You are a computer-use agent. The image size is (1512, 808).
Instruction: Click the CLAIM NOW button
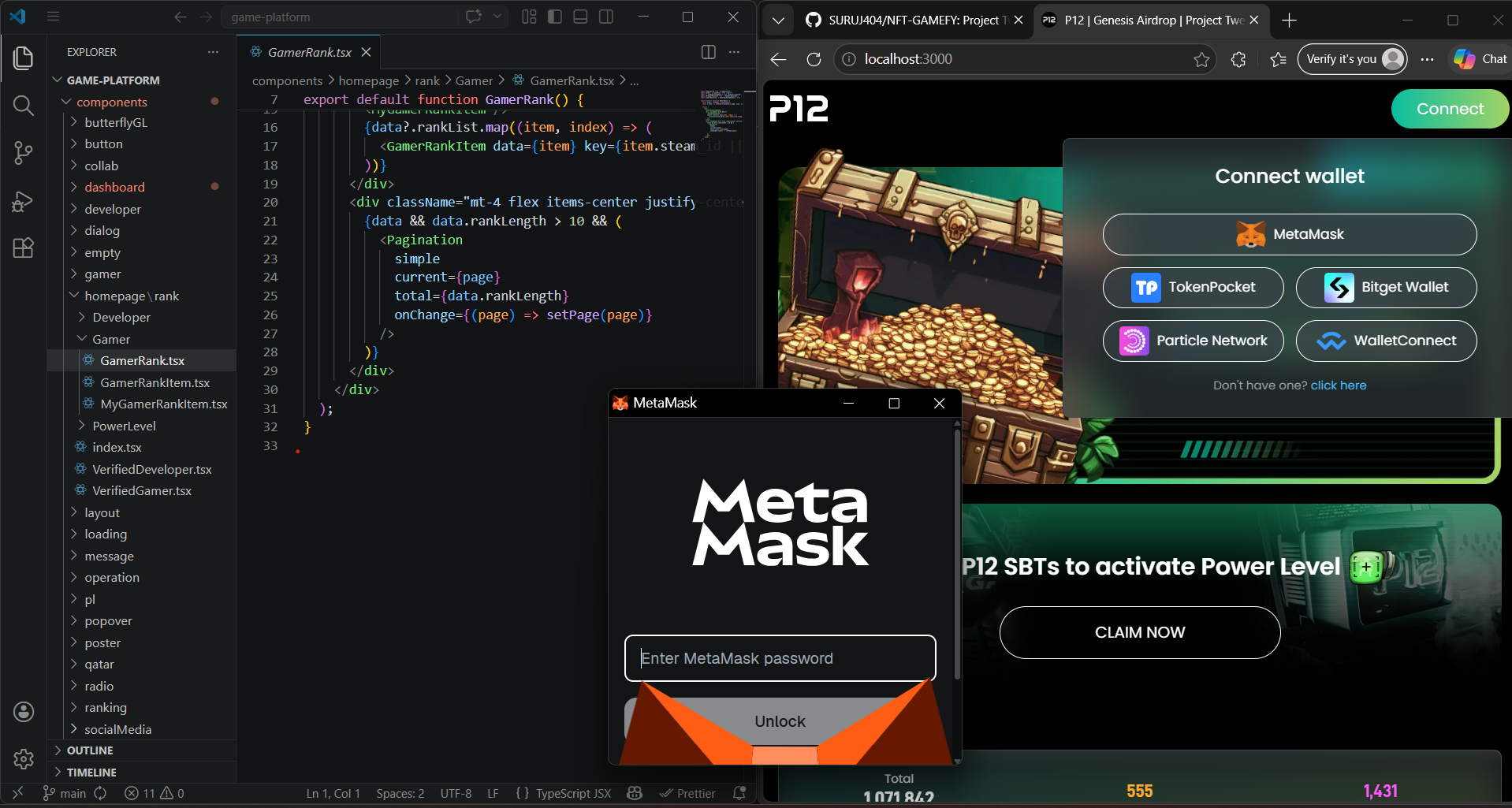click(1140, 632)
